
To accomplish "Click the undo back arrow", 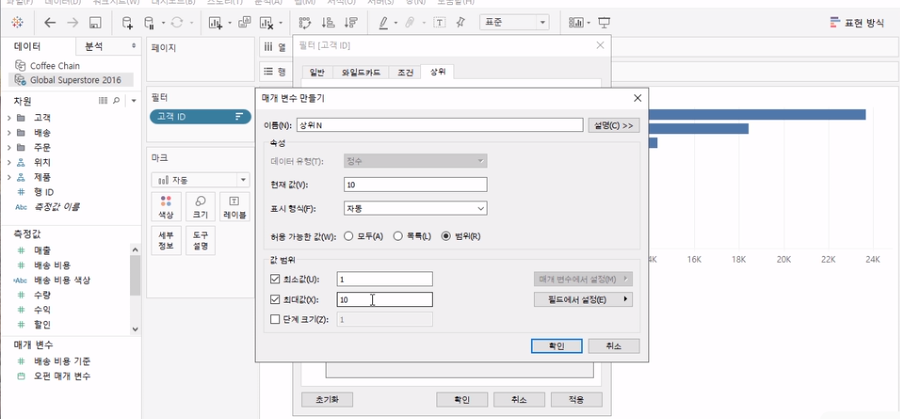I will click(51, 22).
